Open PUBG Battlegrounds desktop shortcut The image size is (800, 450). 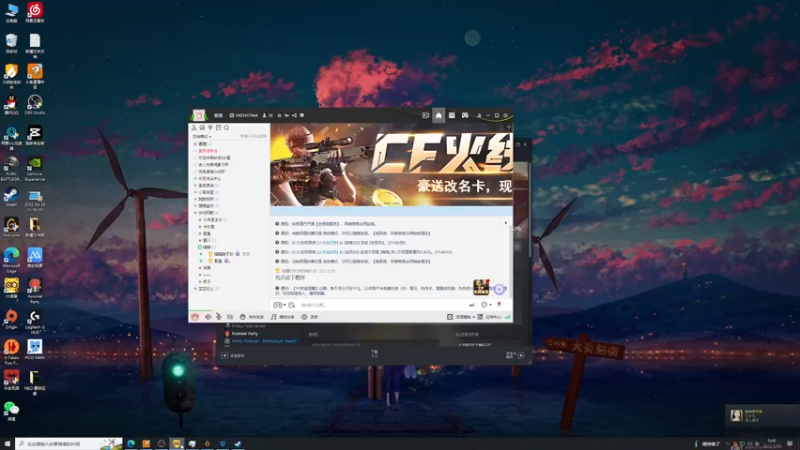point(11,168)
